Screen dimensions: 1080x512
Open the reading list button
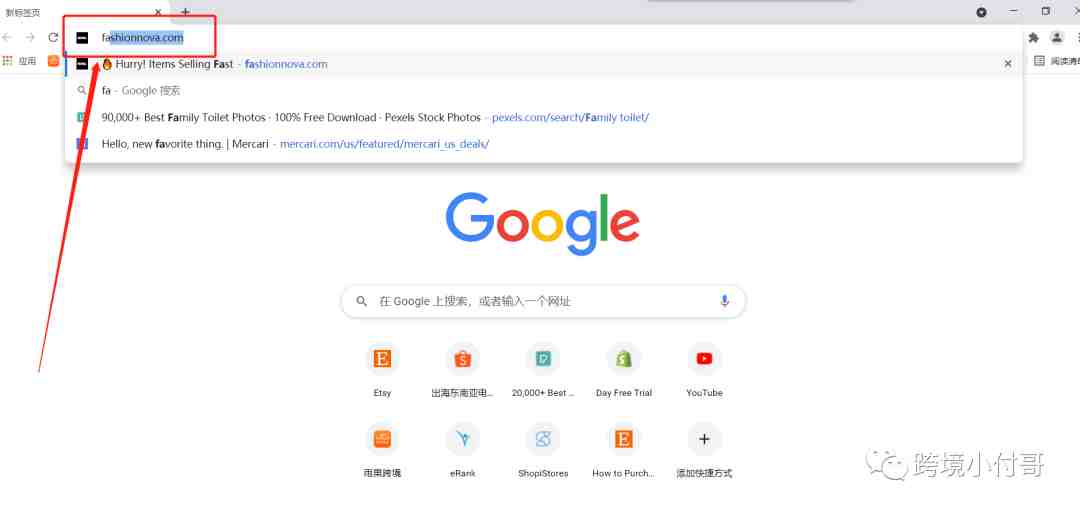click(1056, 61)
